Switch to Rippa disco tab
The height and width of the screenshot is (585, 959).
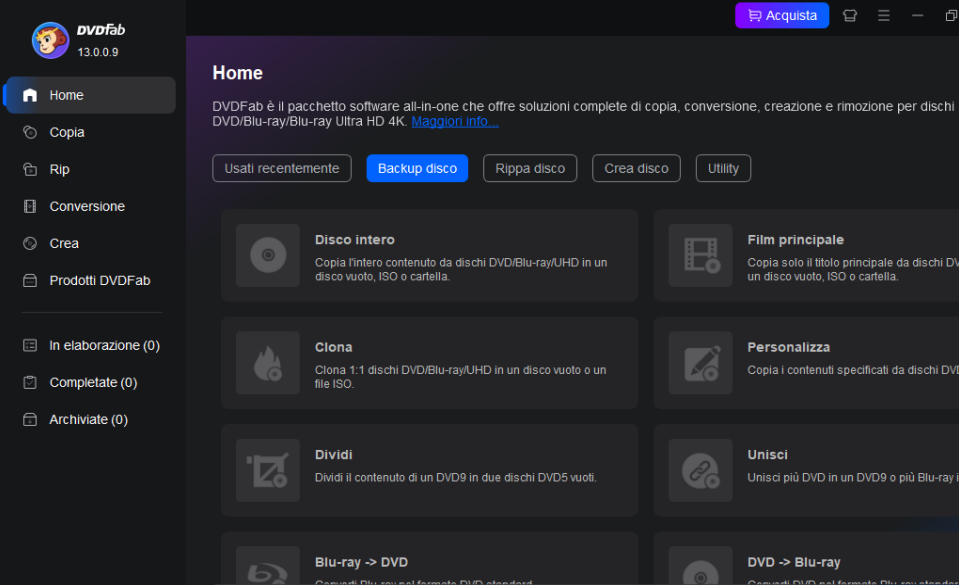[530, 168]
